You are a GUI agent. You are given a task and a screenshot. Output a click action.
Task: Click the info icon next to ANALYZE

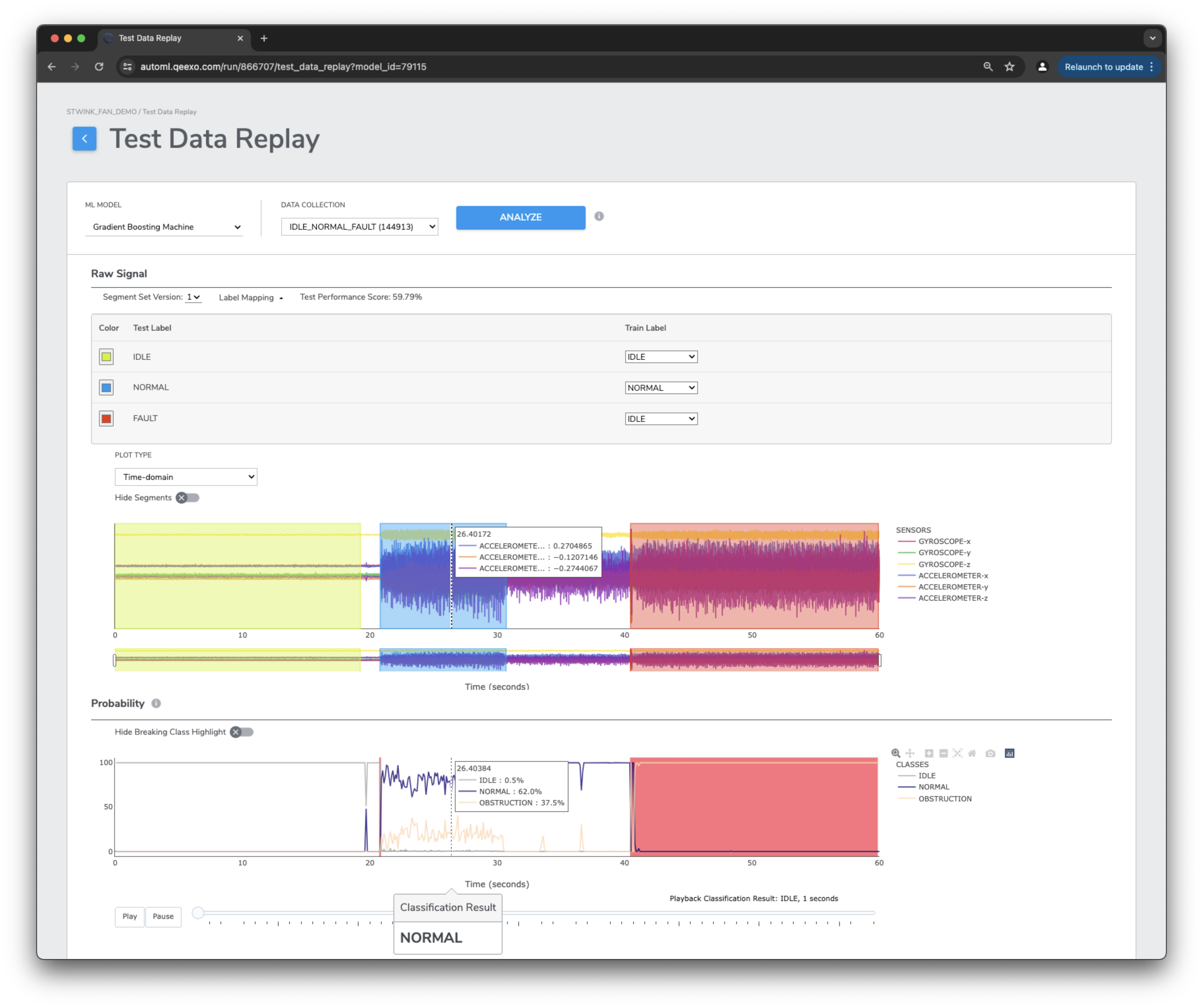point(599,216)
